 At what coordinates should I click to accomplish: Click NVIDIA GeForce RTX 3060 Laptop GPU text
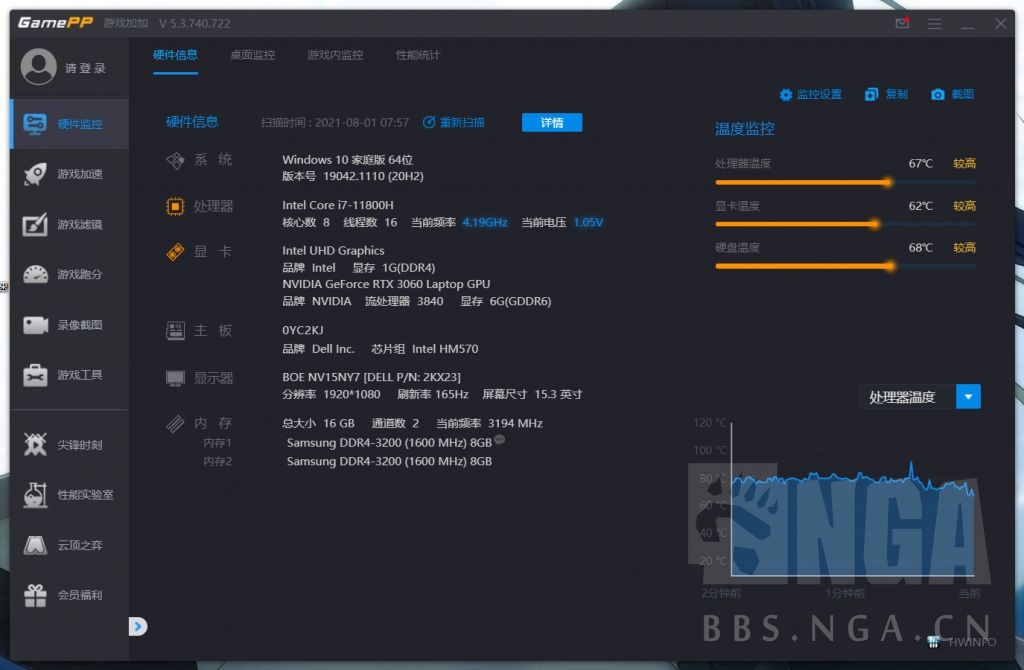pos(386,284)
